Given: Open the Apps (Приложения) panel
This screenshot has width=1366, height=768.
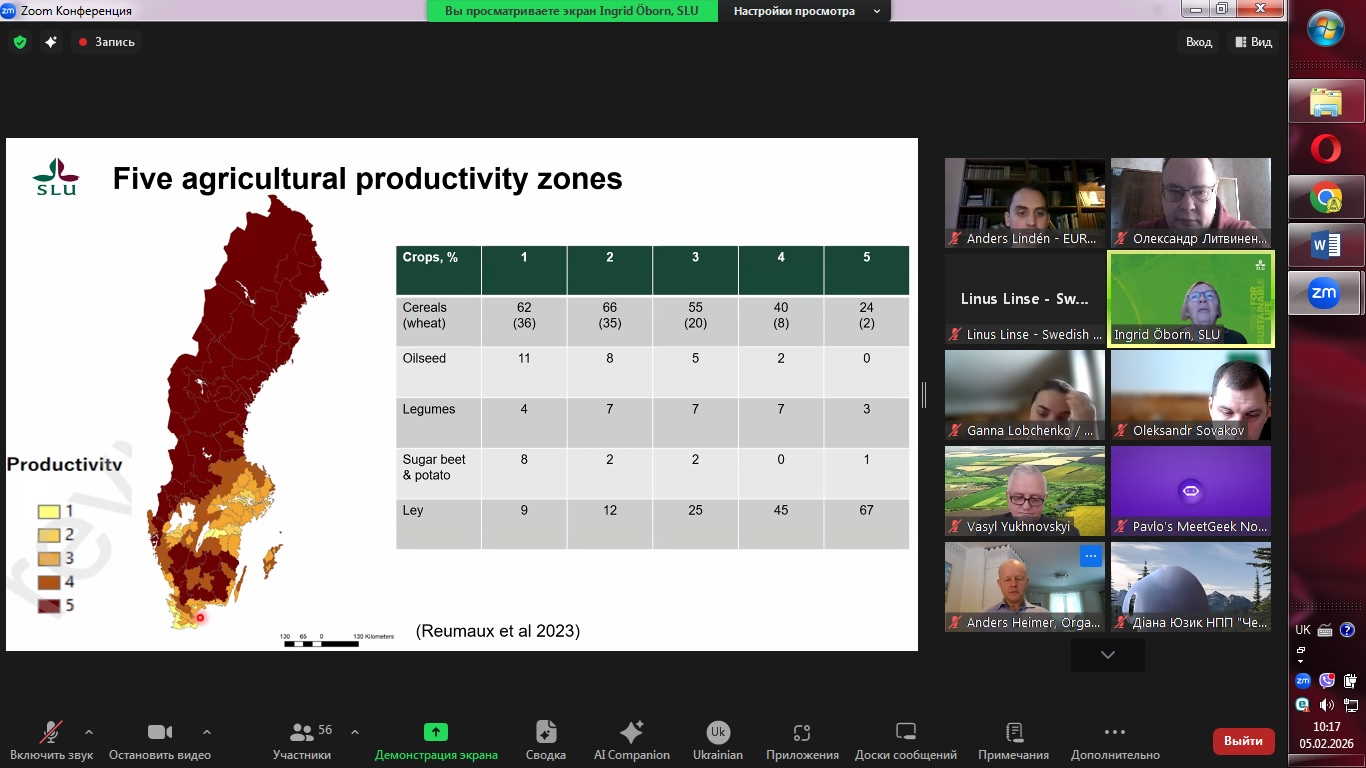Looking at the screenshot, I should [x=801, y=740].
